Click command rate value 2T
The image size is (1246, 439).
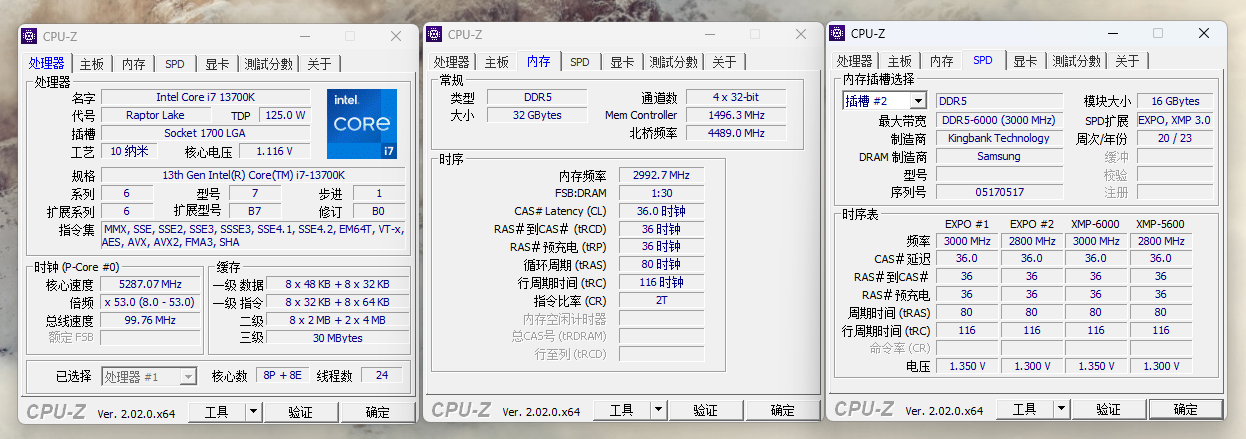pyautogui.click(x=662, y=301)
